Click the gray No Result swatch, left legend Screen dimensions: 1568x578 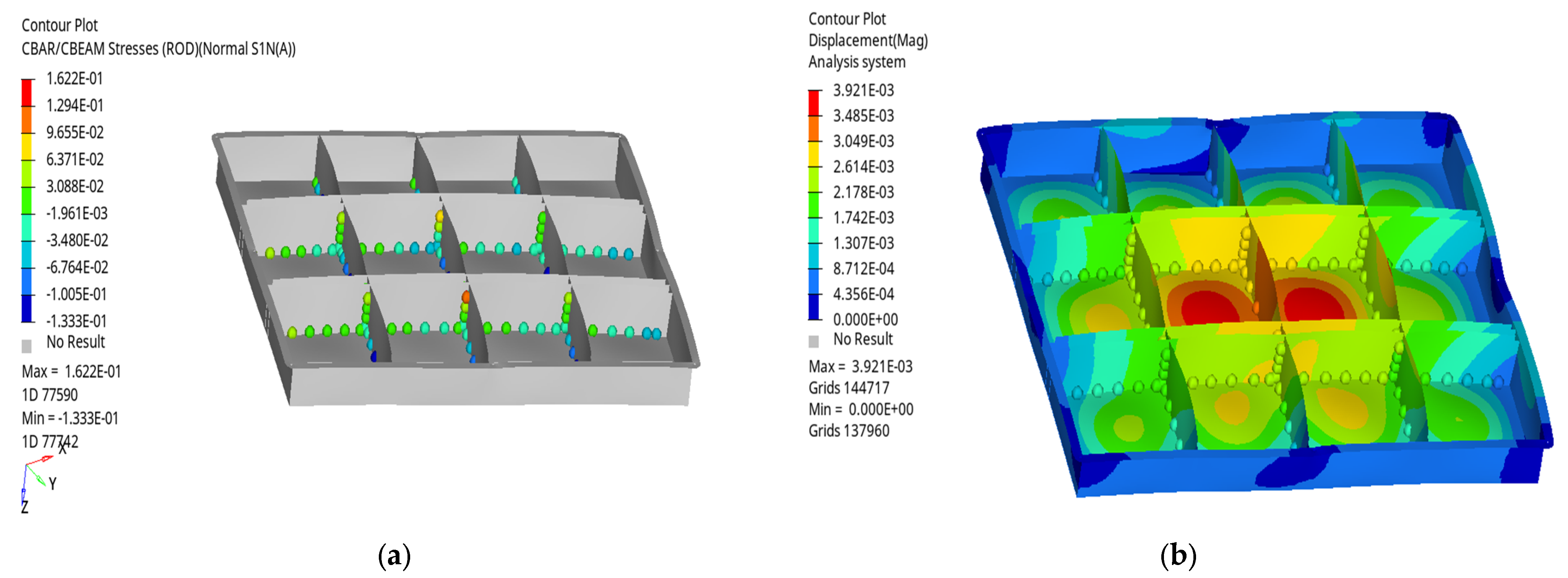pyautogui.click(x=27, y=346)
